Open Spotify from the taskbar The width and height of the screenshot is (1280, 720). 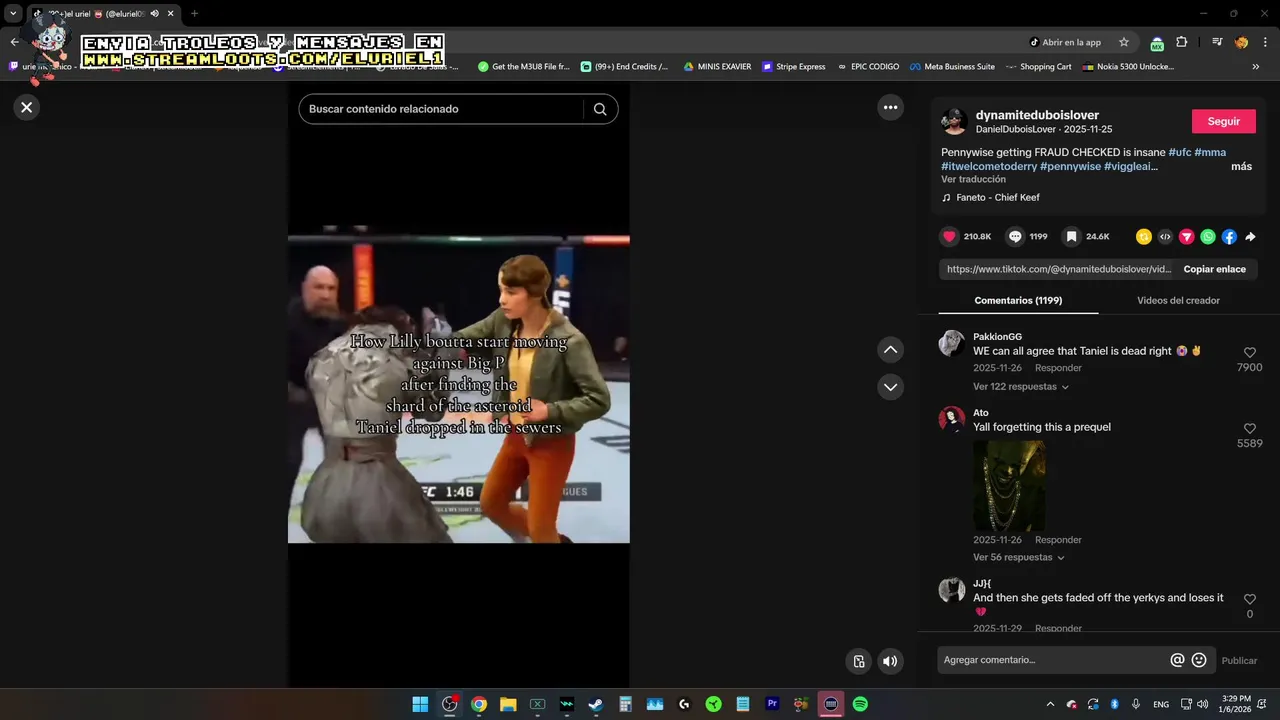(x=860, y=704)
